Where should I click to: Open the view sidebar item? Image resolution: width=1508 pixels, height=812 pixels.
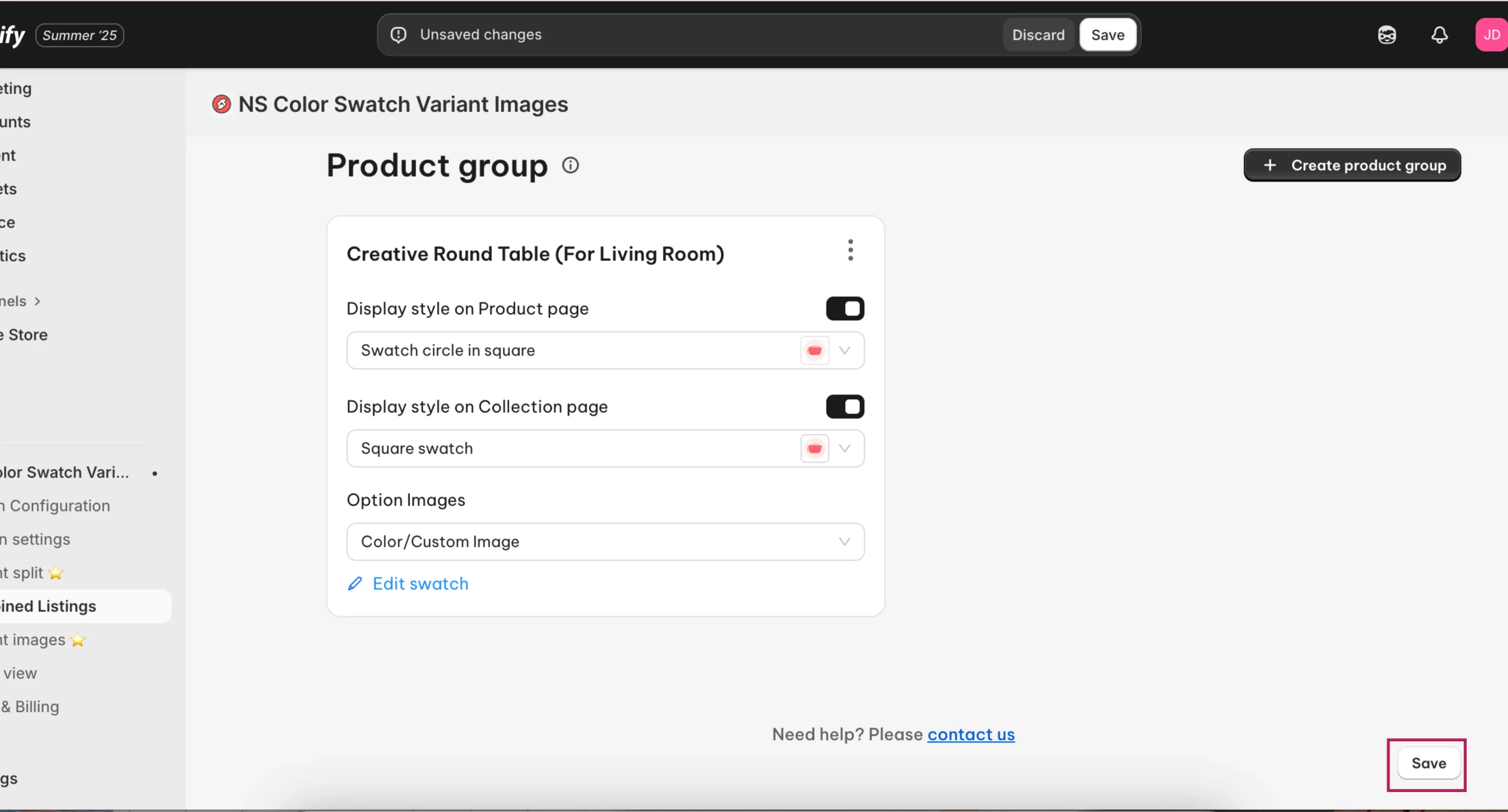[19, 673]
